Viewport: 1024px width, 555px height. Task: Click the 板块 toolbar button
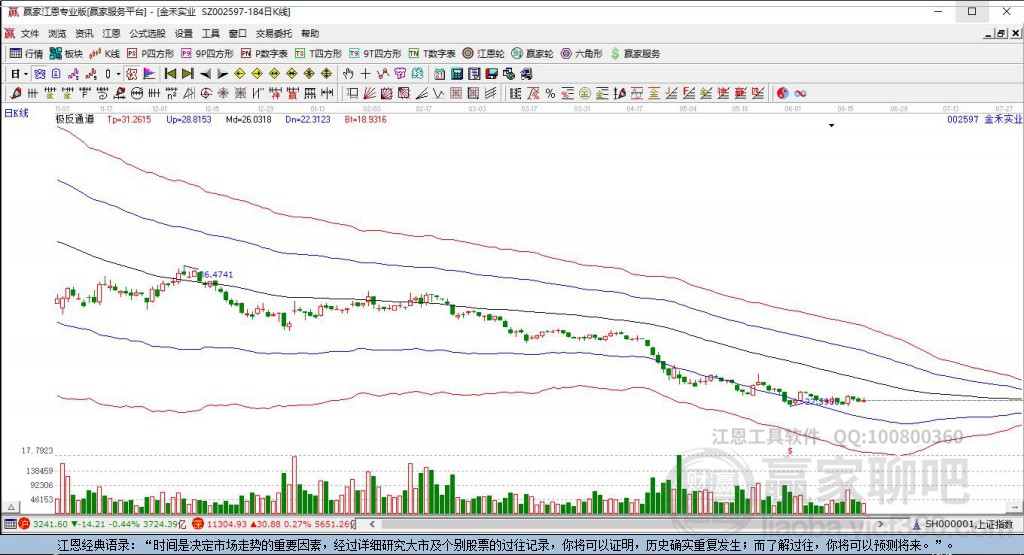click(x=67, y=54)
